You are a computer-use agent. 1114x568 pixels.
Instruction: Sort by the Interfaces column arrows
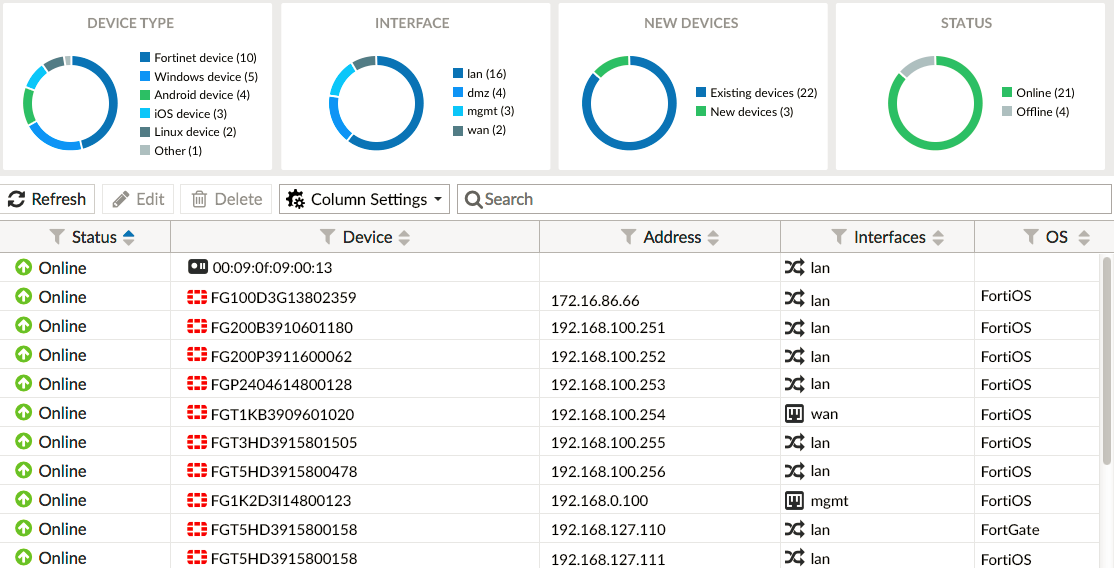(938, 238)
